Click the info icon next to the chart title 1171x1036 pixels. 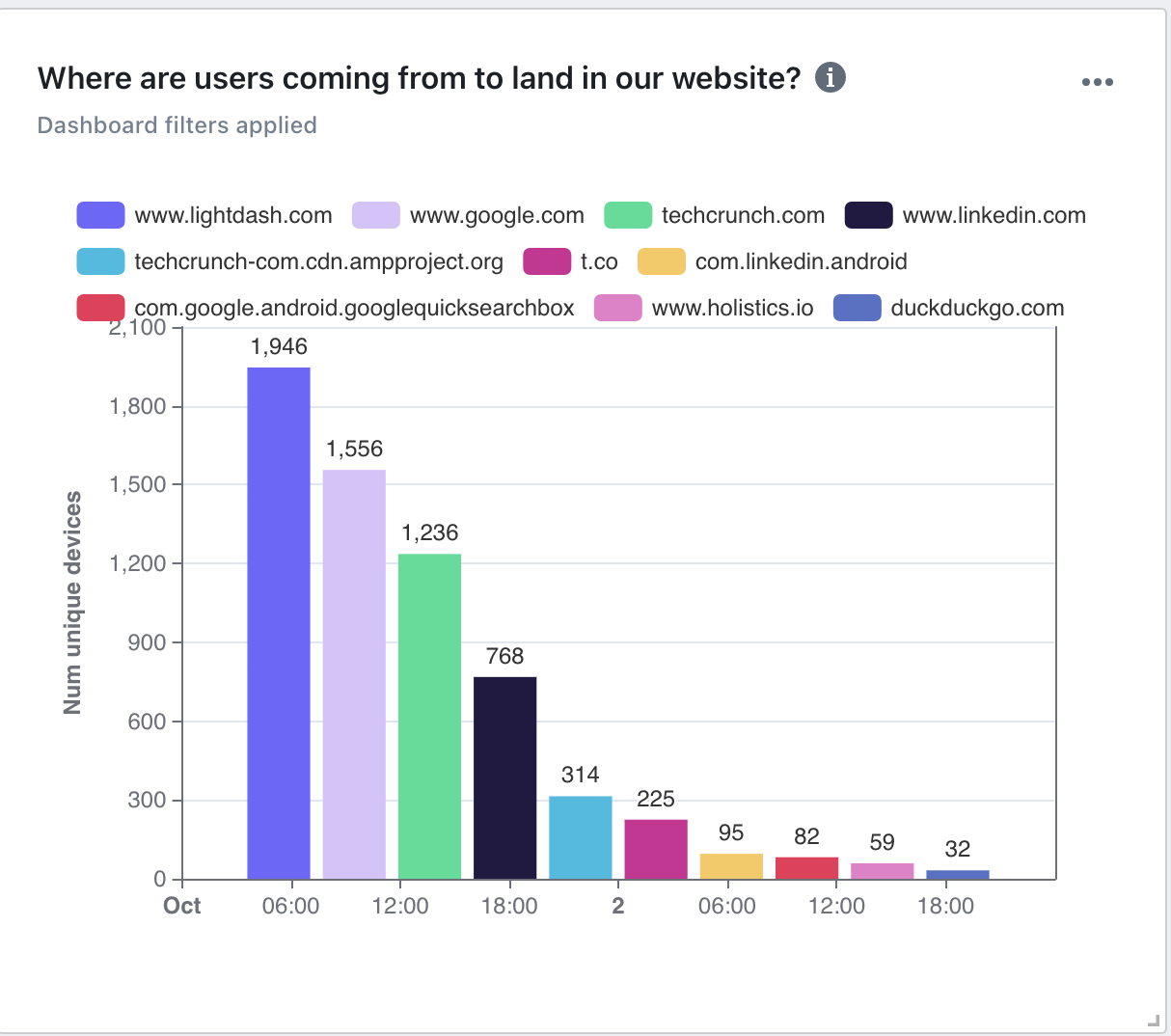click(831, 78)
